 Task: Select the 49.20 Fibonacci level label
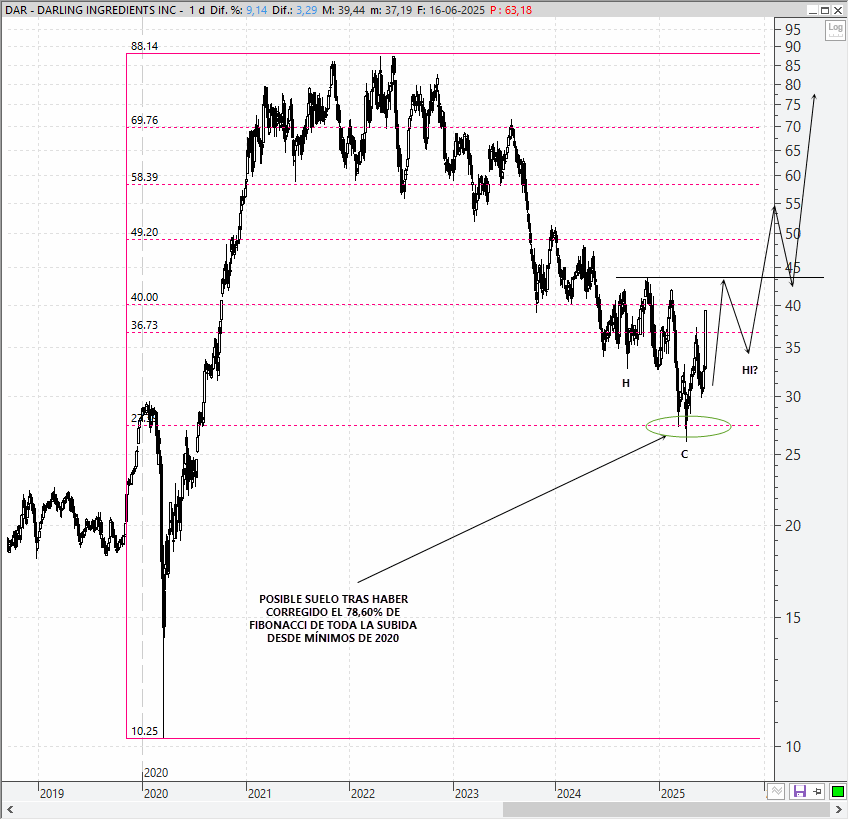click(145, 232)
